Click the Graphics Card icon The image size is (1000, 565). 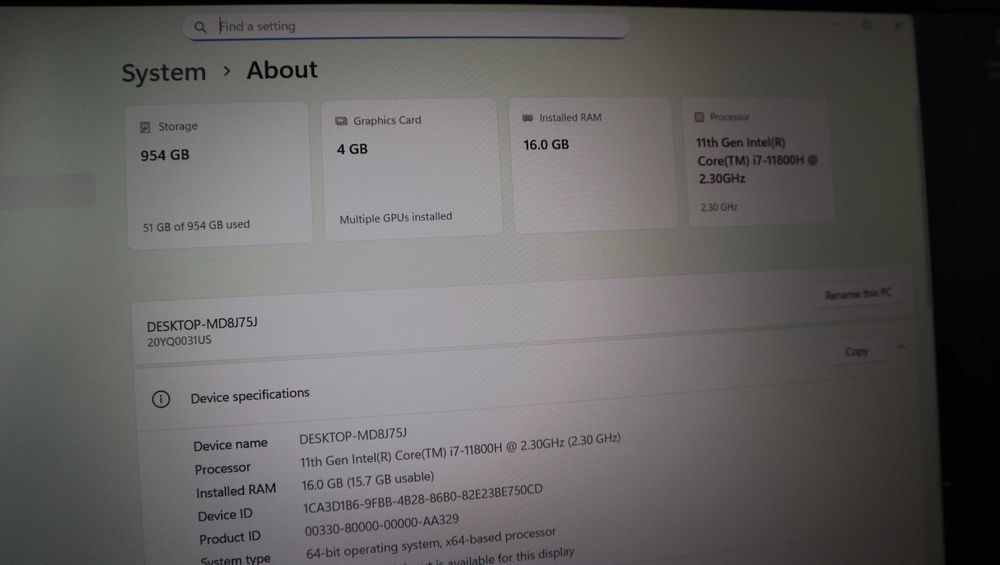click(341, 121)
